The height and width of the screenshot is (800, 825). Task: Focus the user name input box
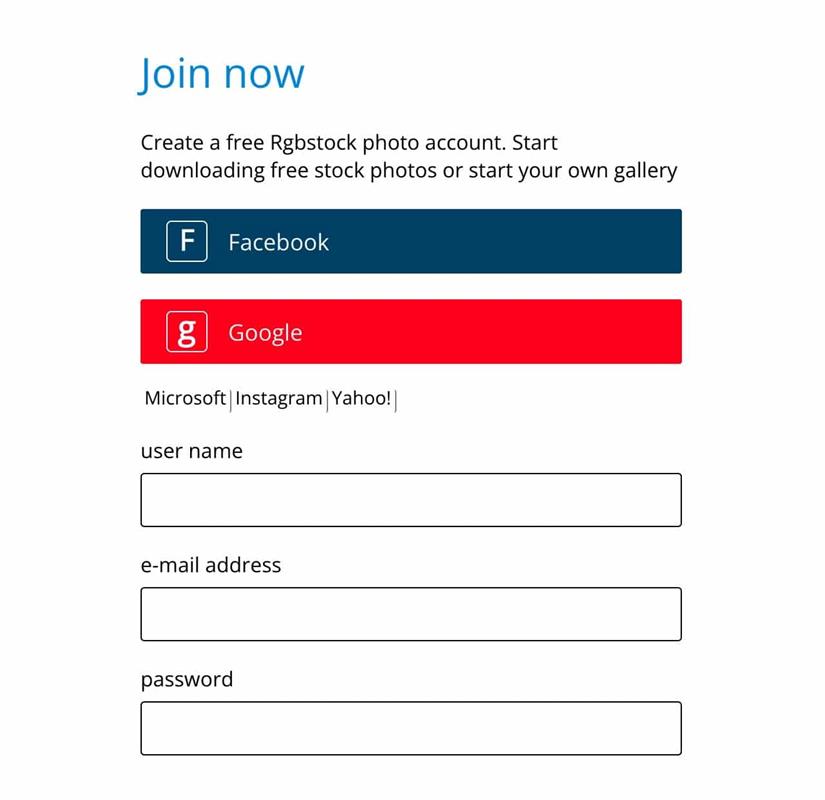(411, 499)
